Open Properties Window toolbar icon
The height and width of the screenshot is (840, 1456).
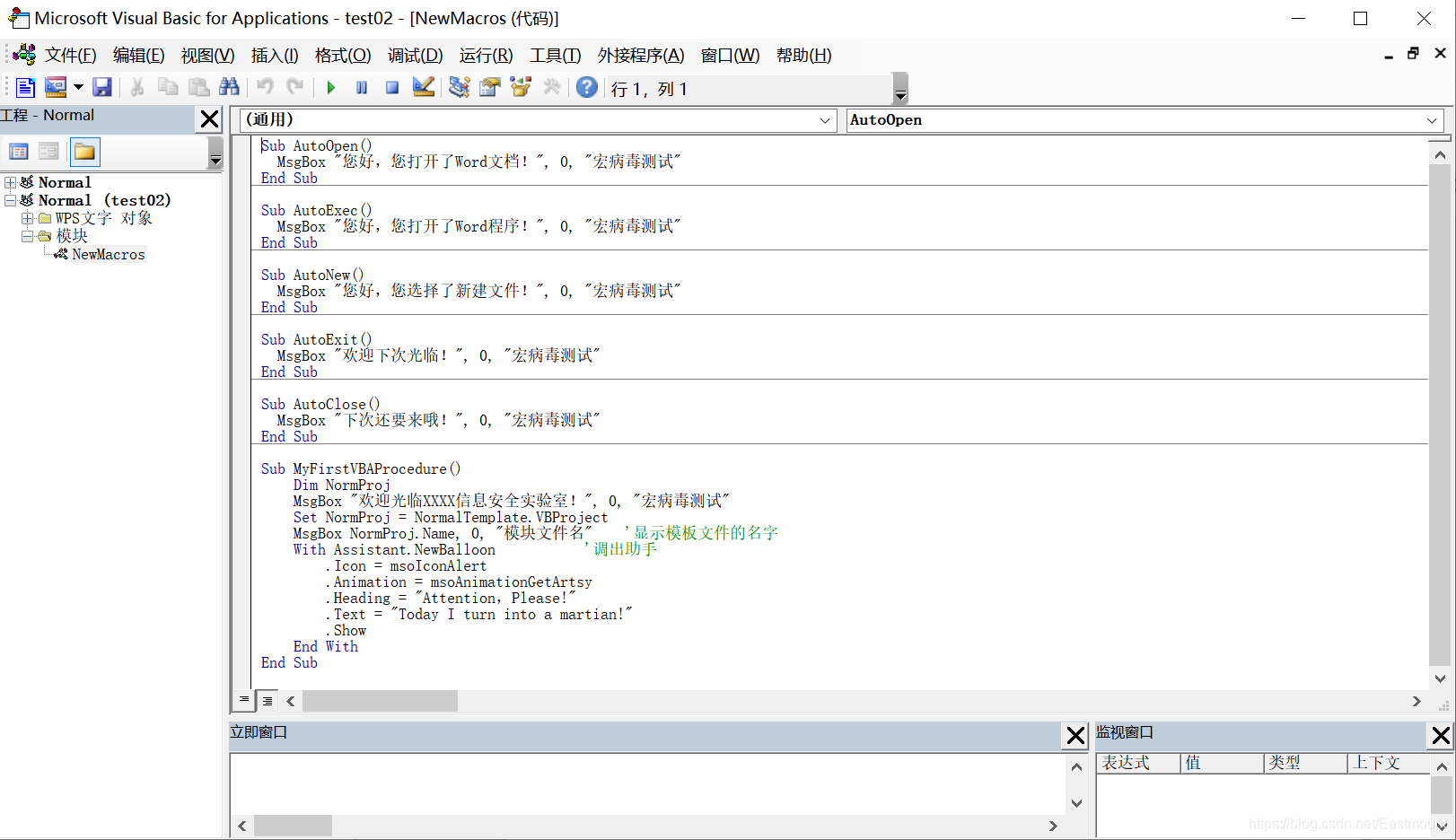click(490, 87)
